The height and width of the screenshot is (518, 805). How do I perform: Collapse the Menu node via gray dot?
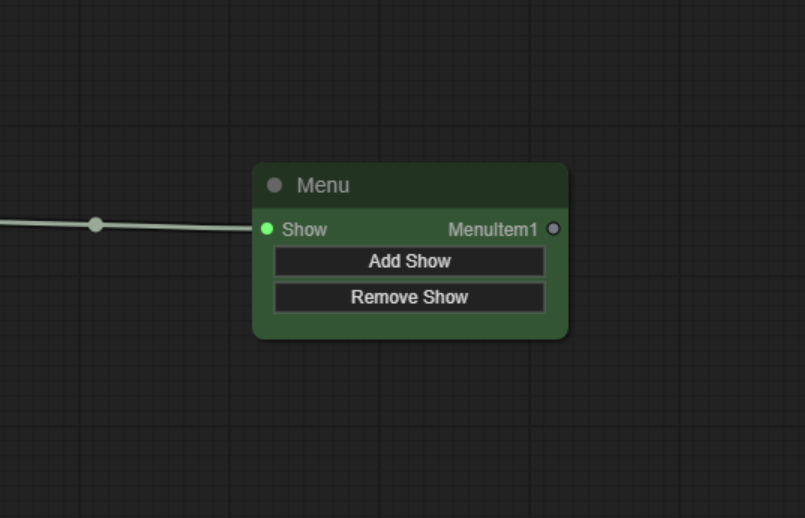pyautogui.click(x=274, y=185)
